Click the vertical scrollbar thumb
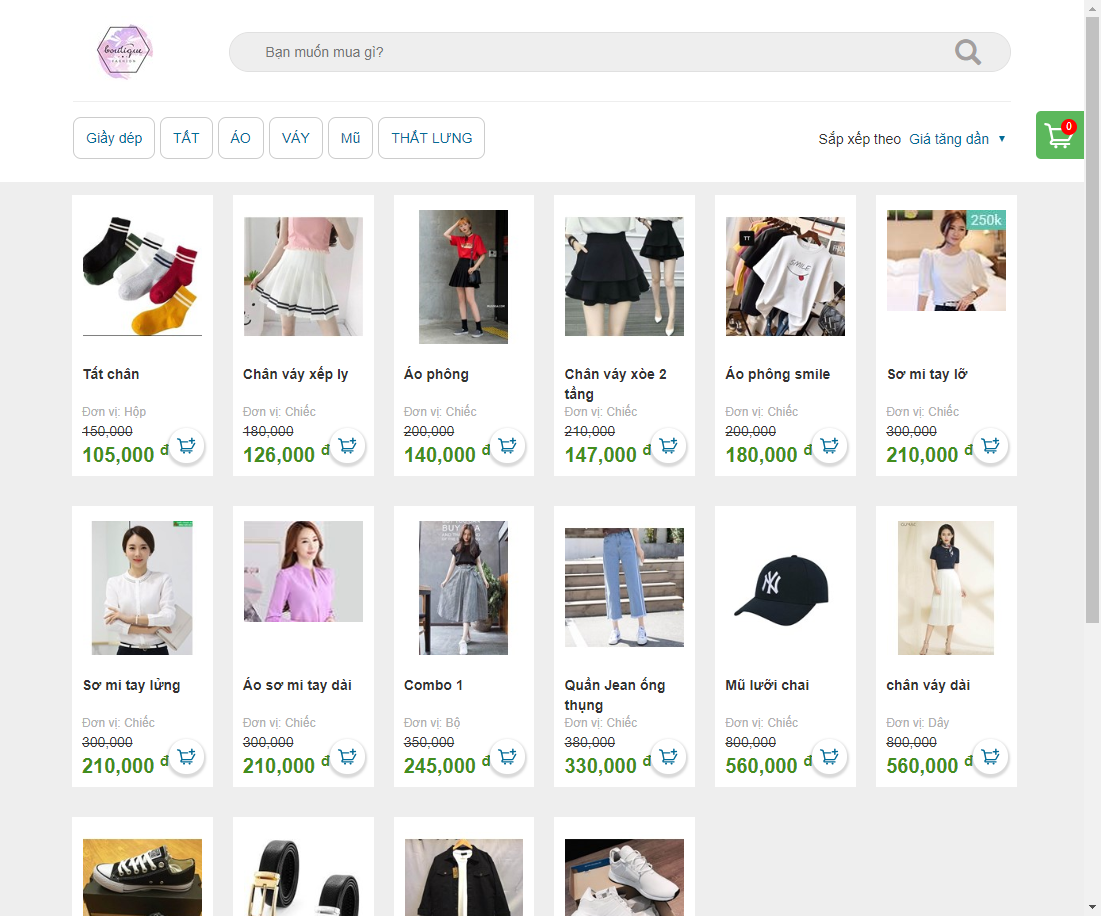 click(1092, 319)
